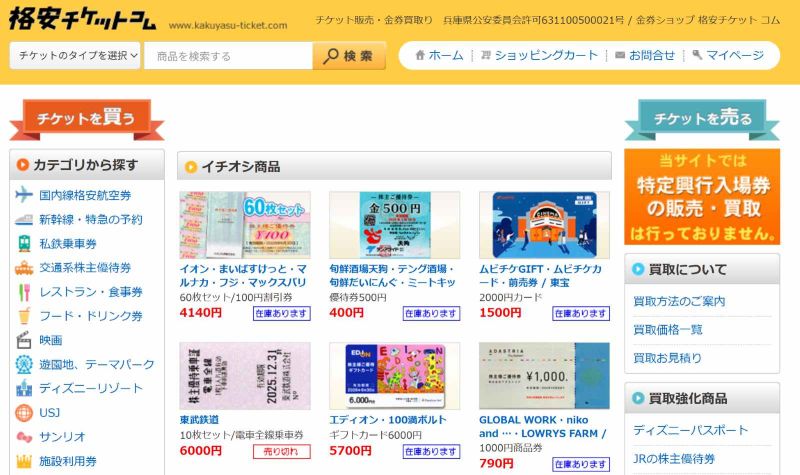The image size is (800, 475).
Task: Open ショッピングカート in navigation
Action: pyautogui.click(x=539, y=55)
